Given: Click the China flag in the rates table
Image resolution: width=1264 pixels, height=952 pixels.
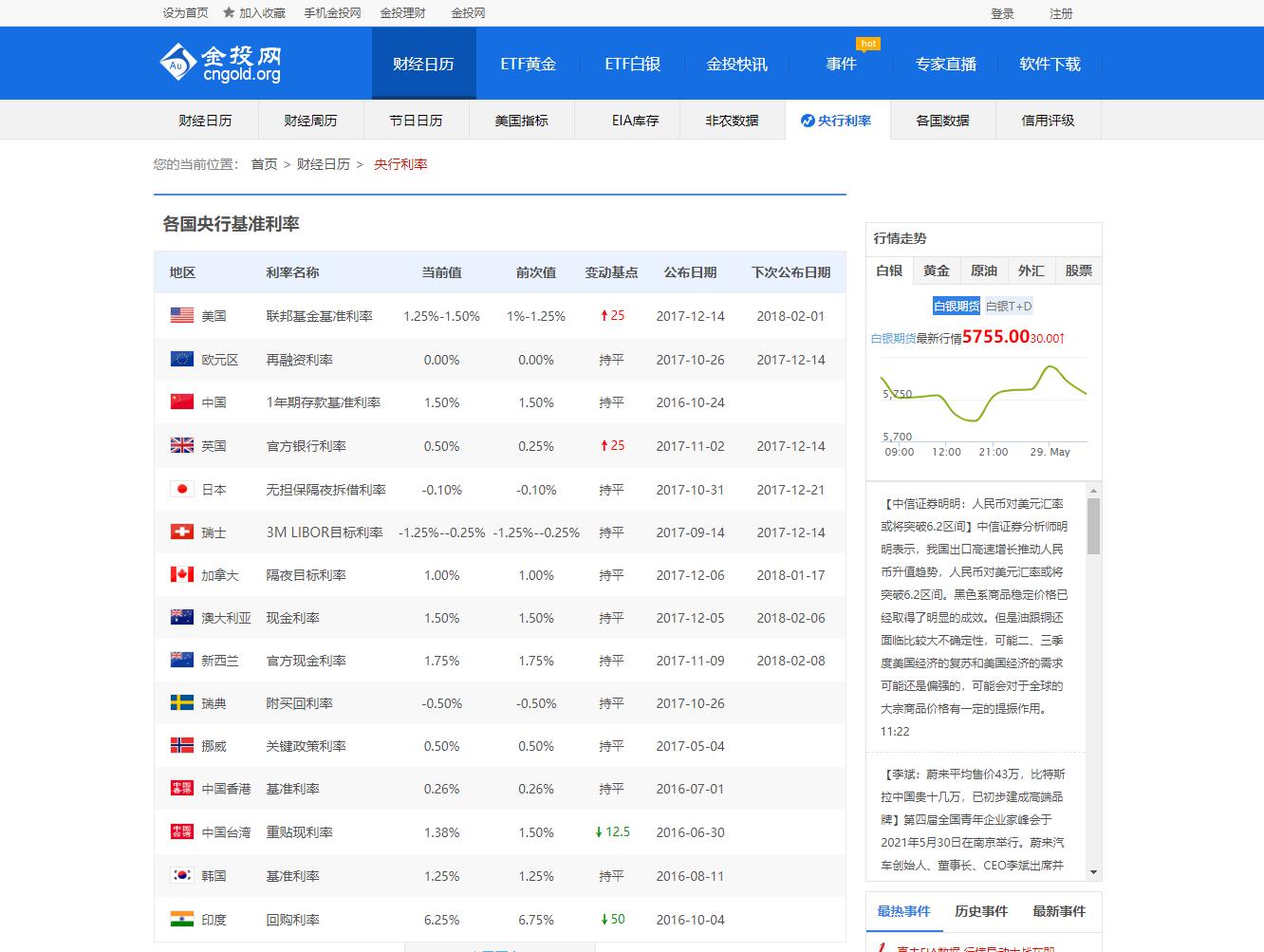Looking at the screenshot, I should (181, 401).
